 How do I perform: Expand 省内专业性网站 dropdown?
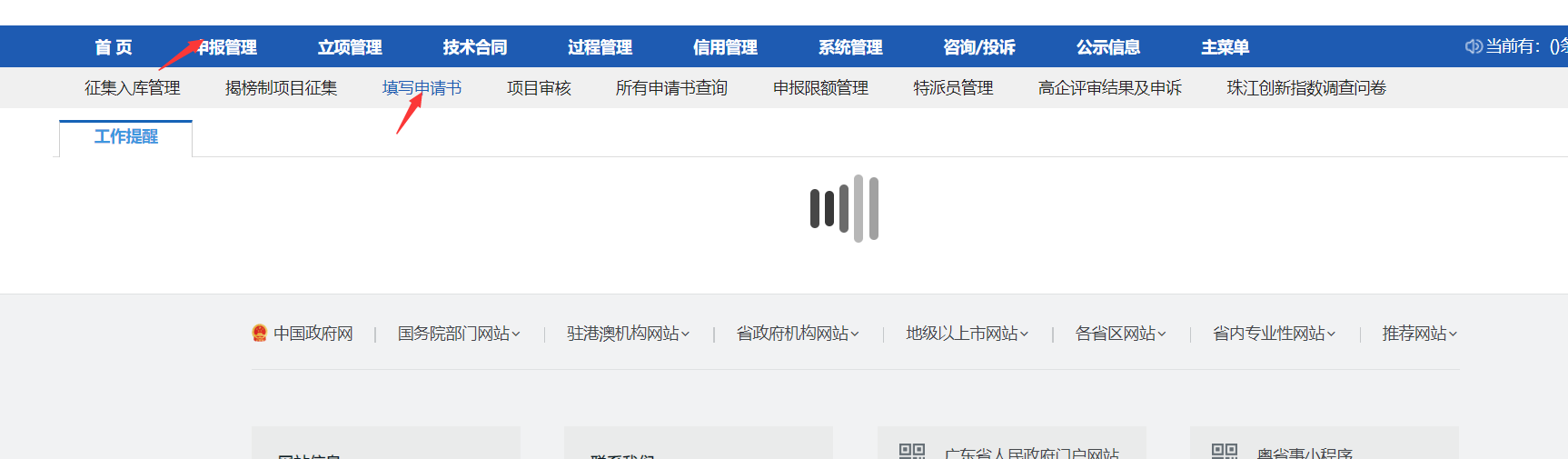click(x=1275, y=334)
